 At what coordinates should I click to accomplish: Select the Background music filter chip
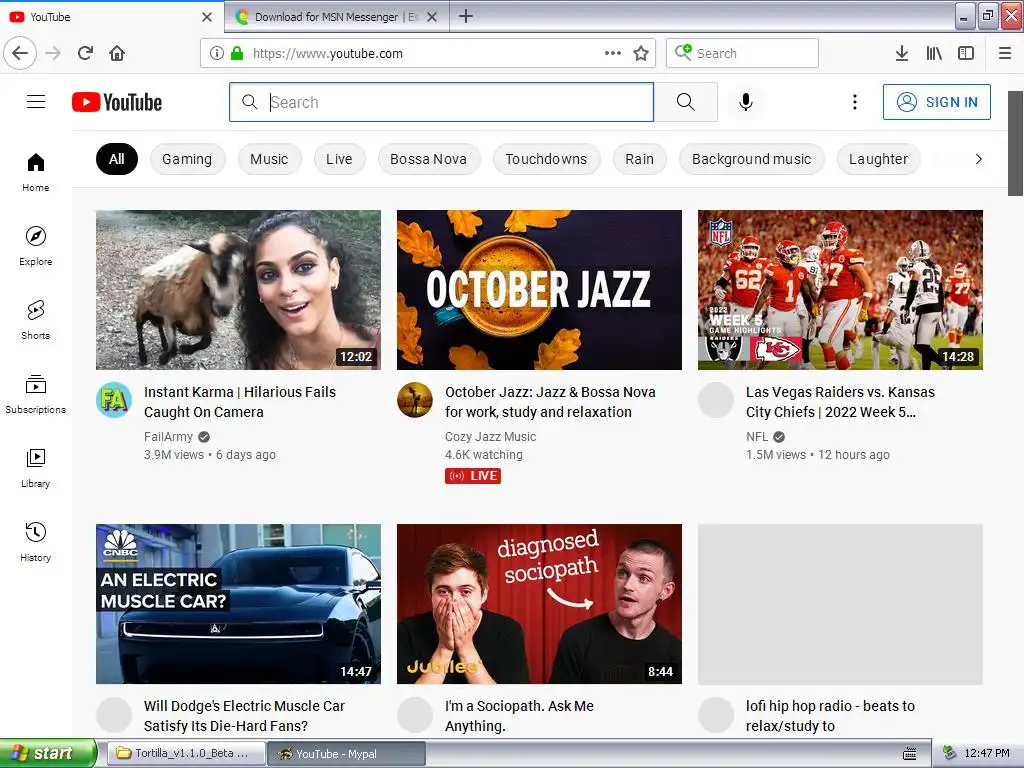[752, 159]
